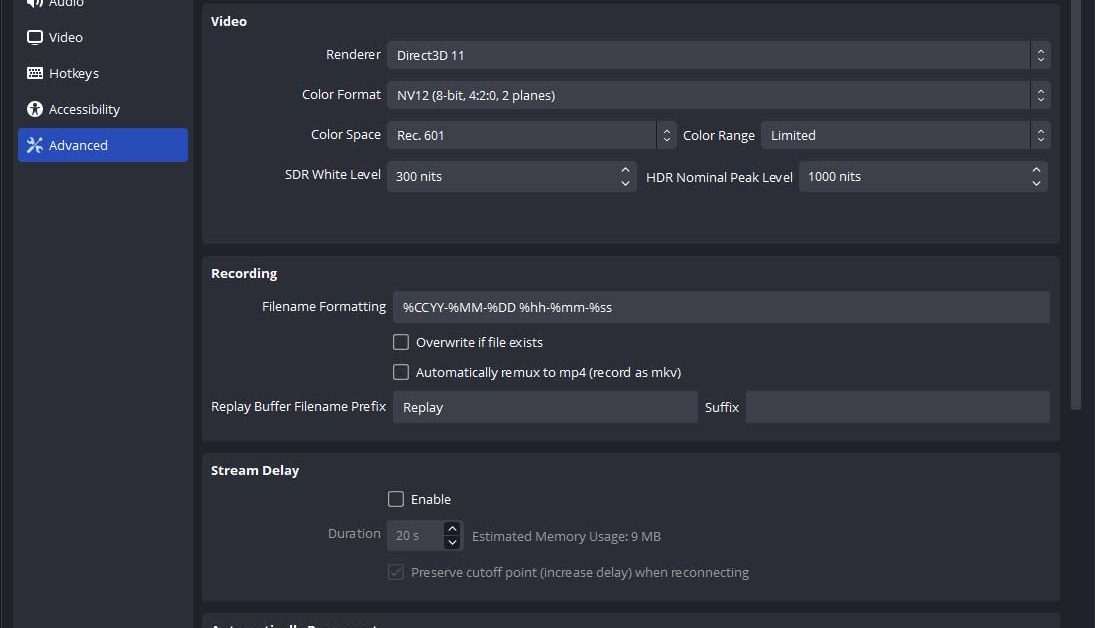Open the Accessibility settings tab
This screenshot has width=1095, height=628.
coord(84,109)
